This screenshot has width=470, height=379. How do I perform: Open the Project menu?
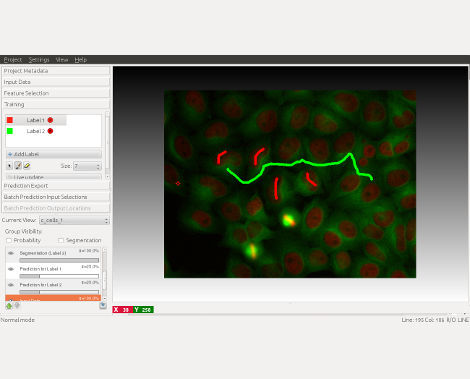(x=13, y=60)
